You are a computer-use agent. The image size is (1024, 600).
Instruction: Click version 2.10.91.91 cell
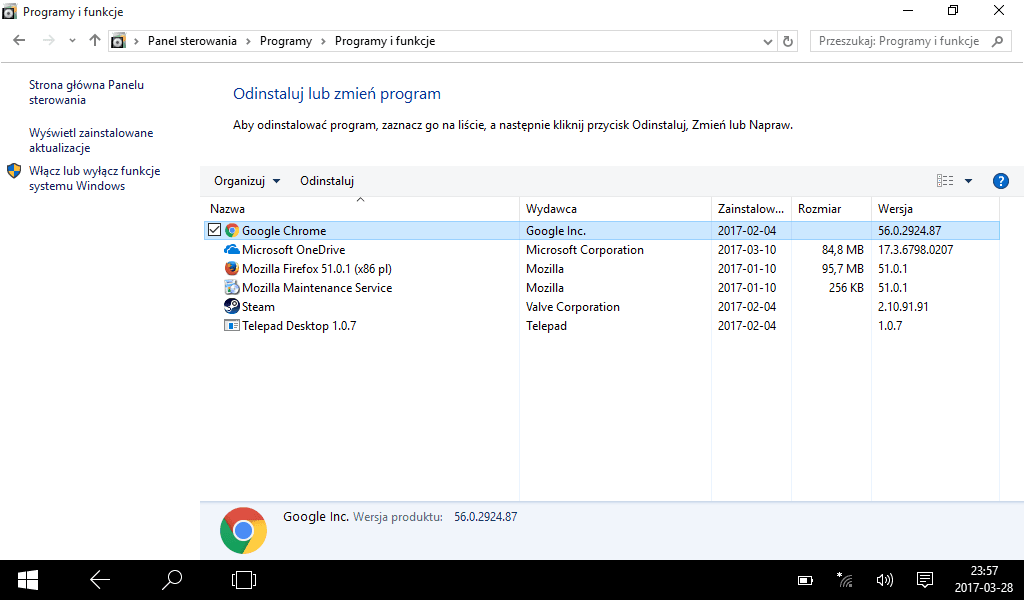903,307
